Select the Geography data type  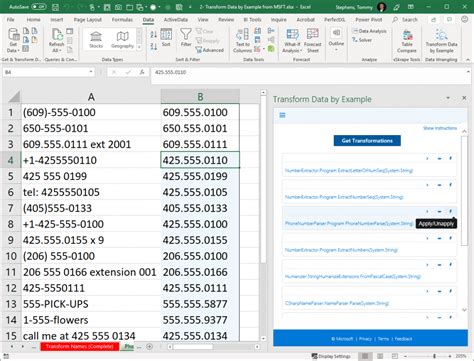(122, 40)
